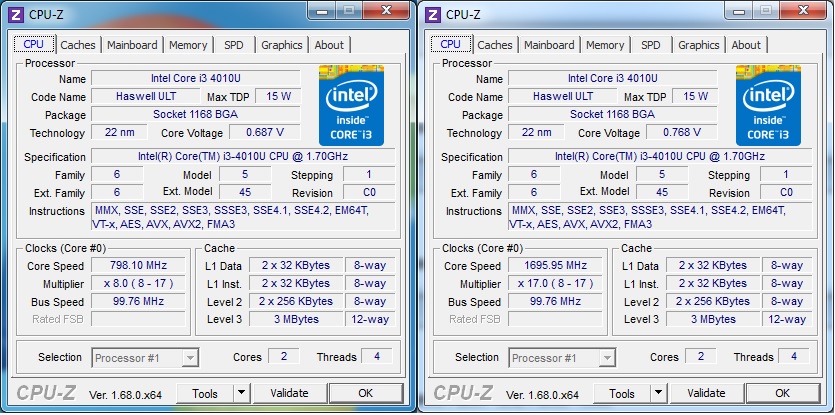Viewport: 835px width, 415px height.
Task: Select CPU tab in right window
Action: [x=451, y=44]
